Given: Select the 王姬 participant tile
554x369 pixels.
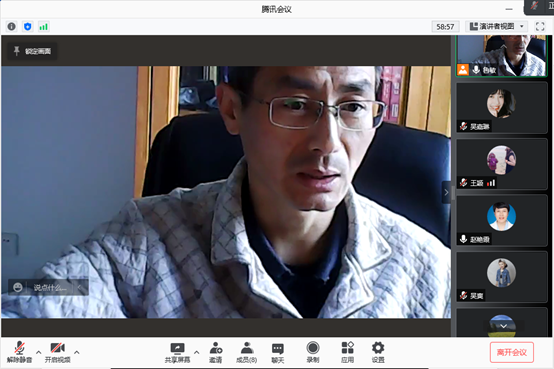Looking at the screenshot, I should (502, 164).
